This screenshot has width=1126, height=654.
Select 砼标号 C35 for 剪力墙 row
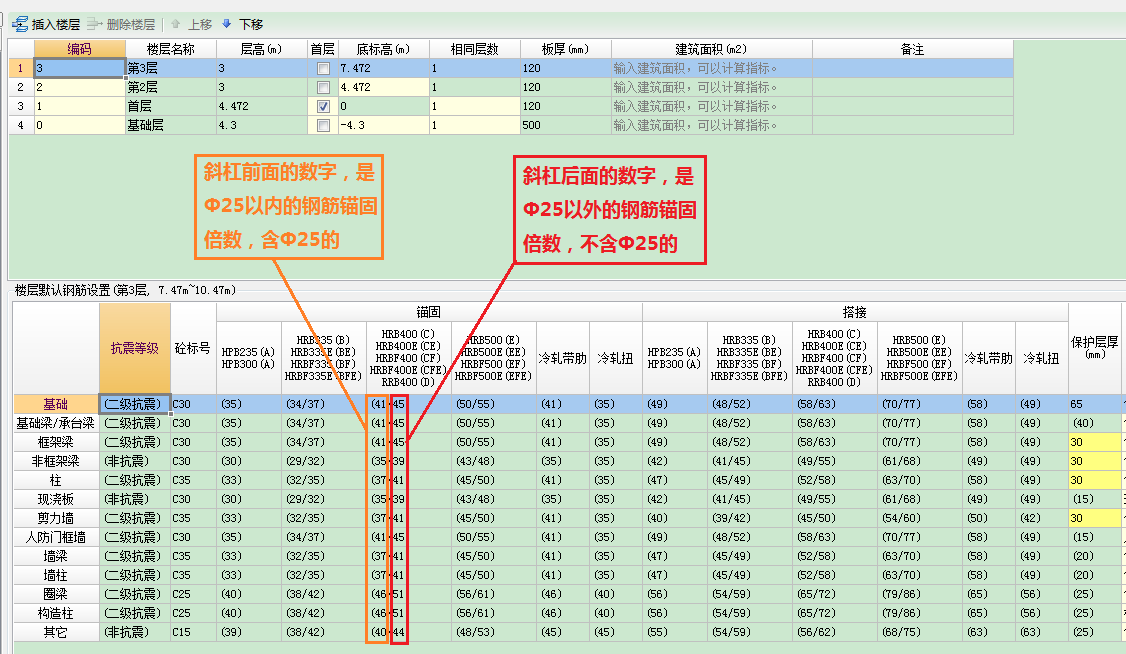click(193, 518)
